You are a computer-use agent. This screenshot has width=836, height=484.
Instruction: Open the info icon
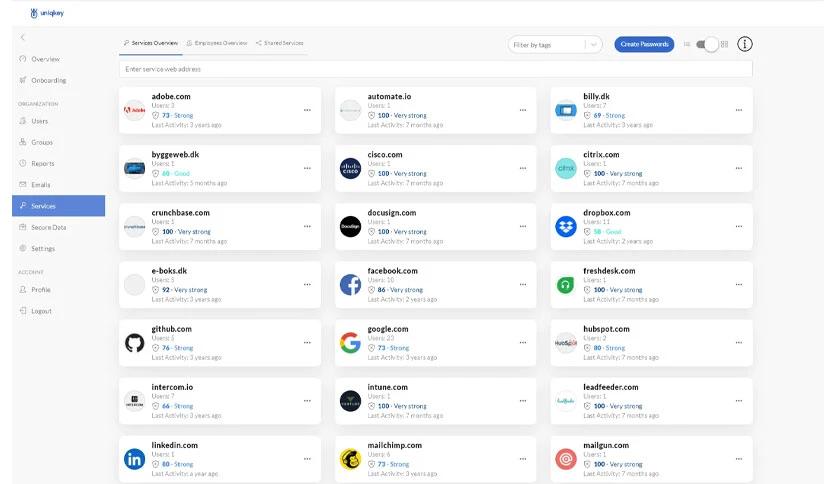click(745, 44)
